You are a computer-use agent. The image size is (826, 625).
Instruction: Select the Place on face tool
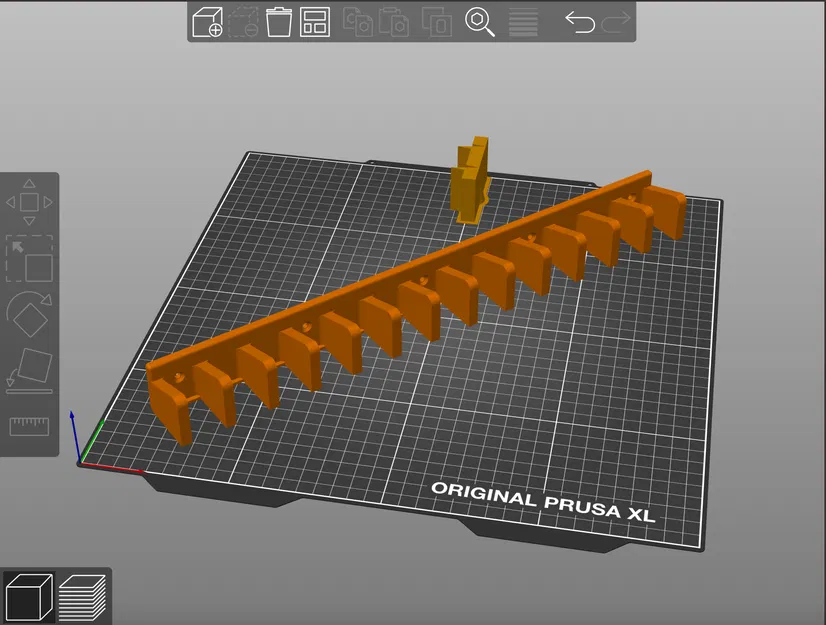tap(30, 371)
